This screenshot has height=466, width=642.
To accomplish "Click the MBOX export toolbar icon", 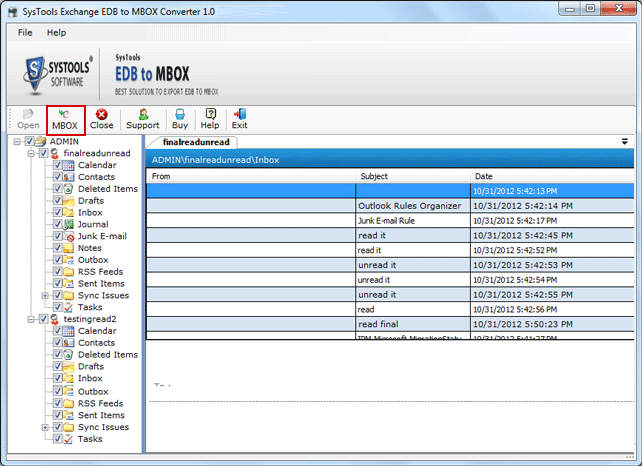I will tap(65, 114).
